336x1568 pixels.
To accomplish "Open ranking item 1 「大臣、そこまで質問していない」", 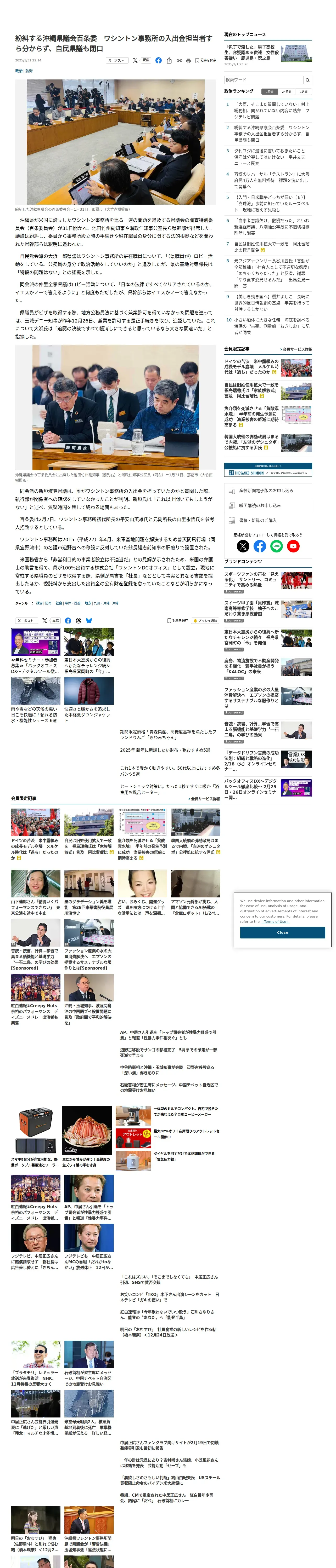I will 272,111.
